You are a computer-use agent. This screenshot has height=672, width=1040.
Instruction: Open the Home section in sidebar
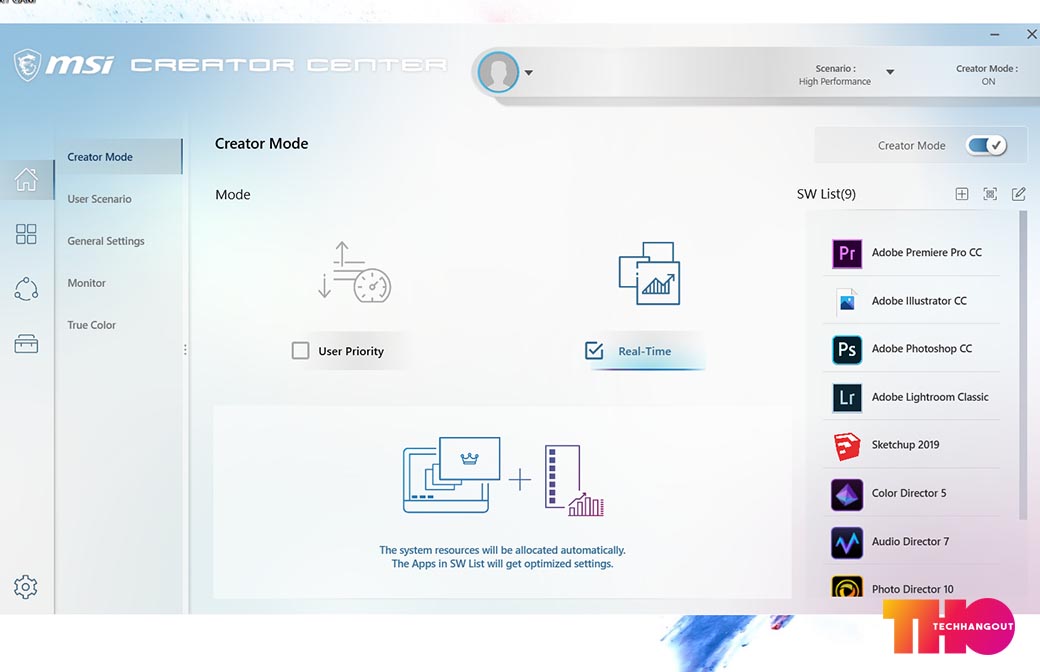coord(27,179)
